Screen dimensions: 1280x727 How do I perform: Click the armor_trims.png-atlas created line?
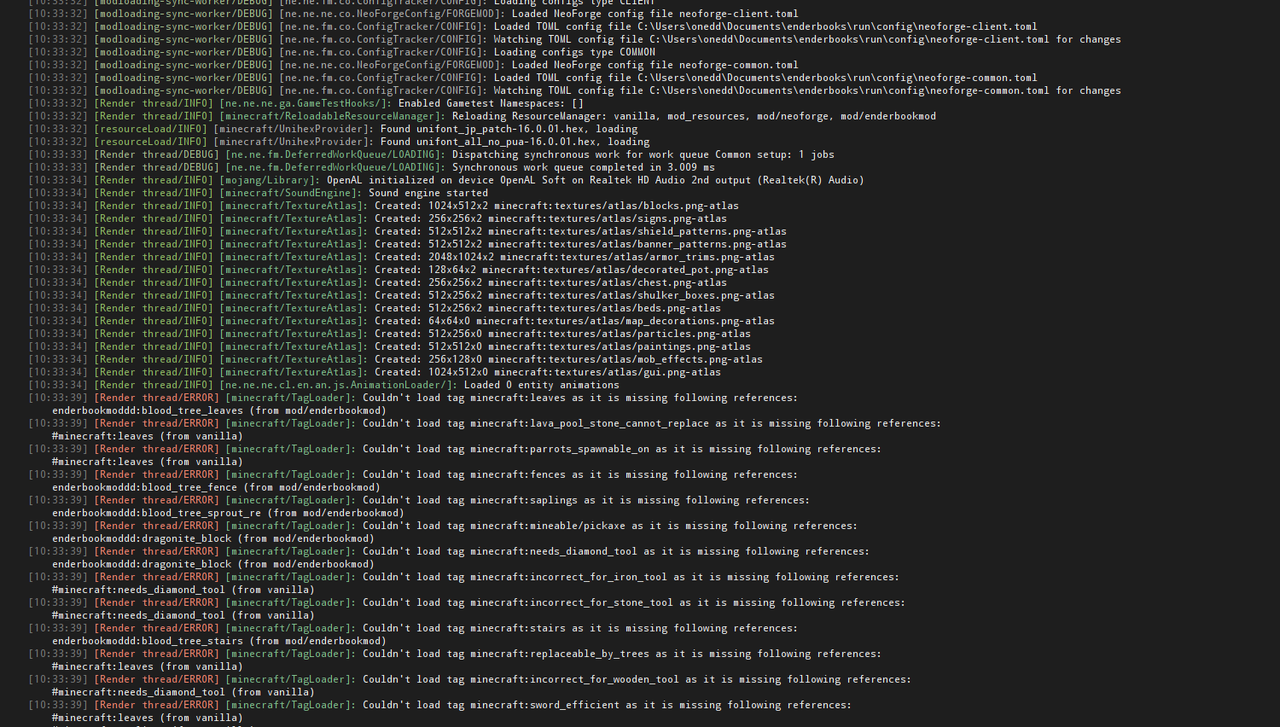click(401, 257)
